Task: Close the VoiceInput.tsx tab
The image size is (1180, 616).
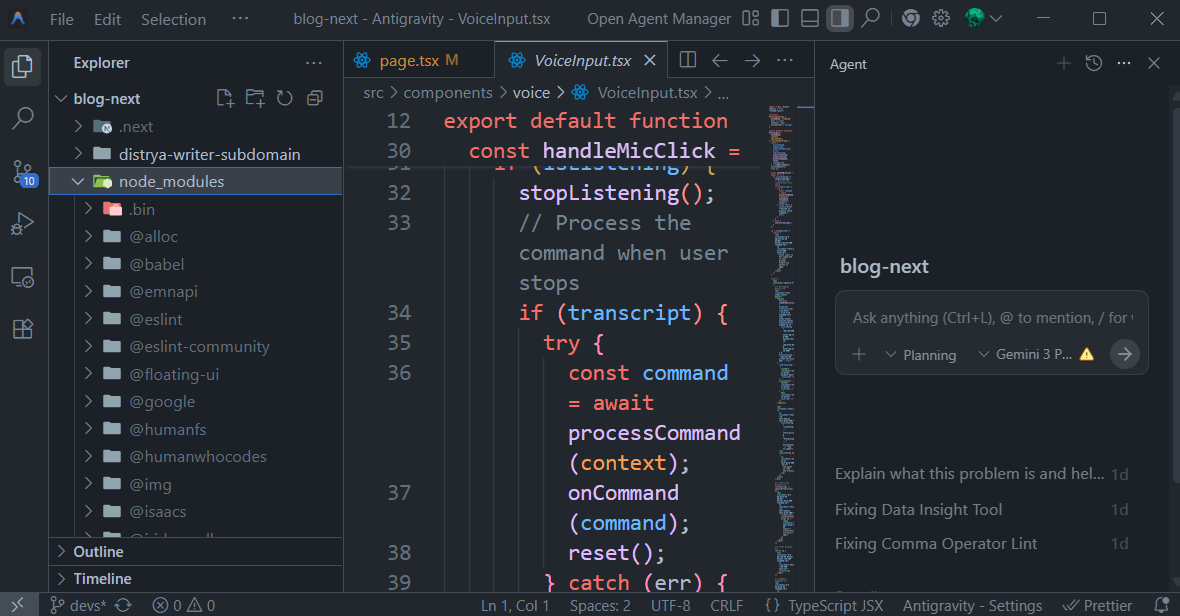Action: (650, 60)
